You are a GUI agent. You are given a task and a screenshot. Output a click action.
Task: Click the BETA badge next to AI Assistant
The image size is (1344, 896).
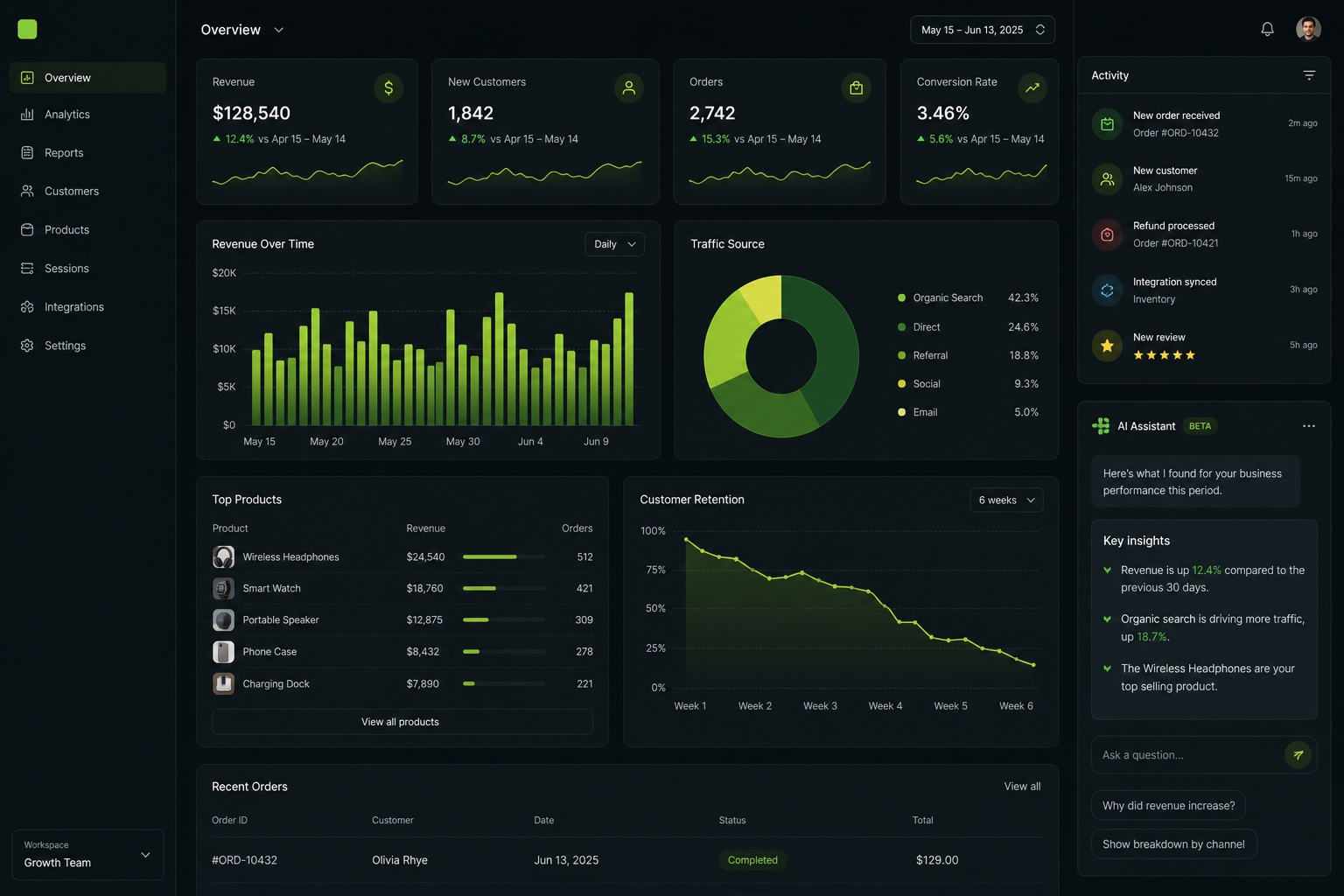1200,426
